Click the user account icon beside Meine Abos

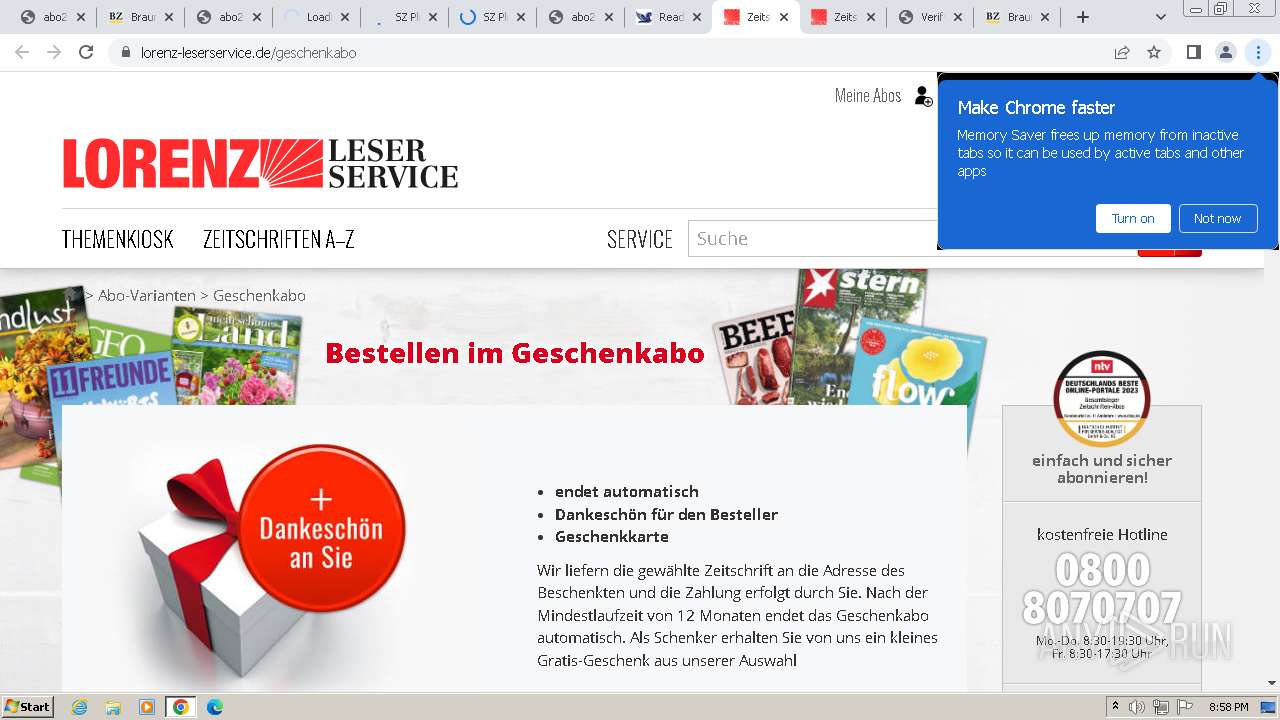click(923, 96)
